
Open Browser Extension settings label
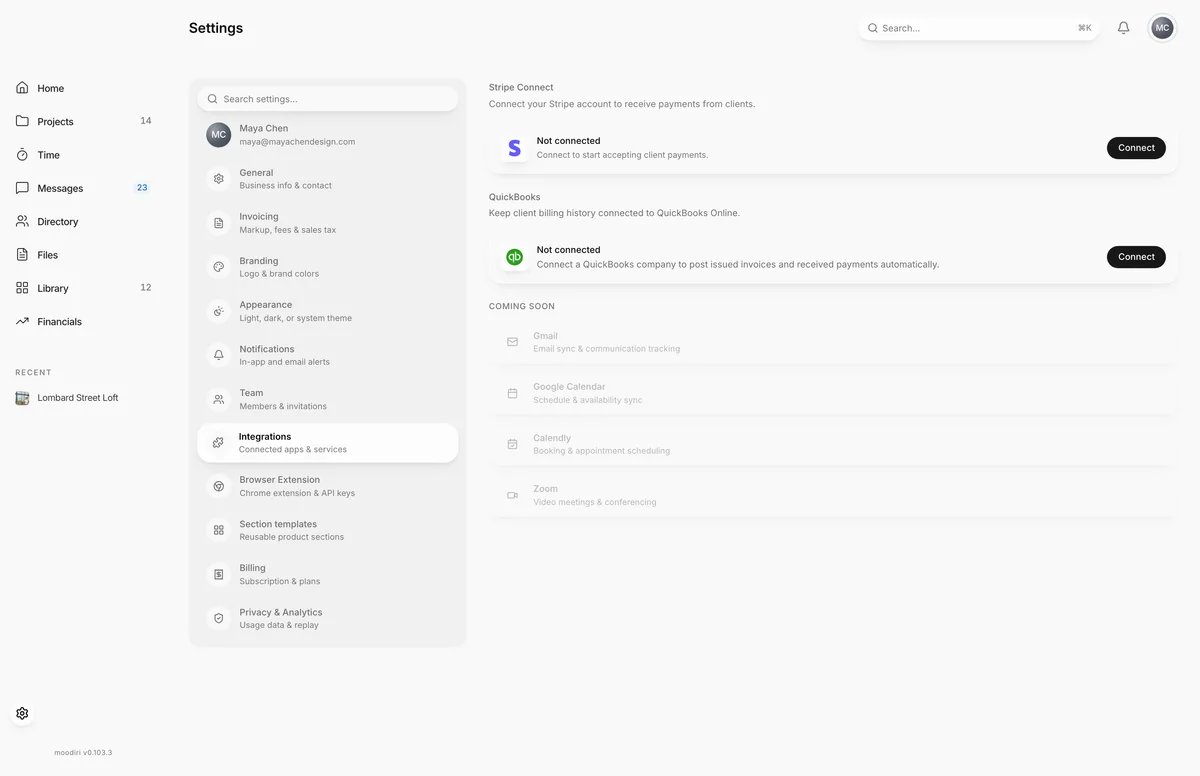pyautogui.click(x=279, y=480)
